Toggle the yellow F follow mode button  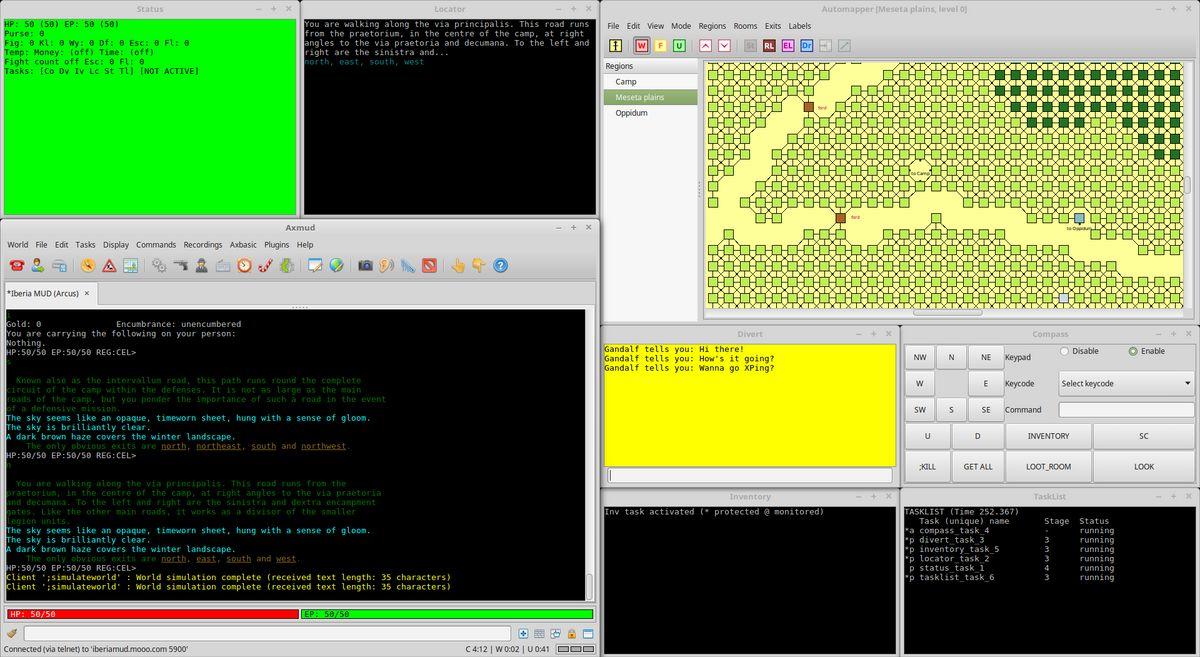(660, 45)
